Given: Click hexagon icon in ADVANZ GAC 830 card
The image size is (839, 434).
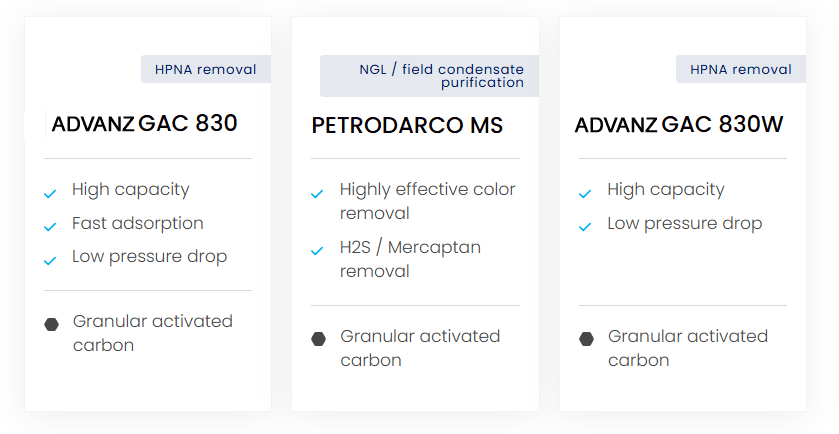Looking at the screenshot, I should 52,324.
